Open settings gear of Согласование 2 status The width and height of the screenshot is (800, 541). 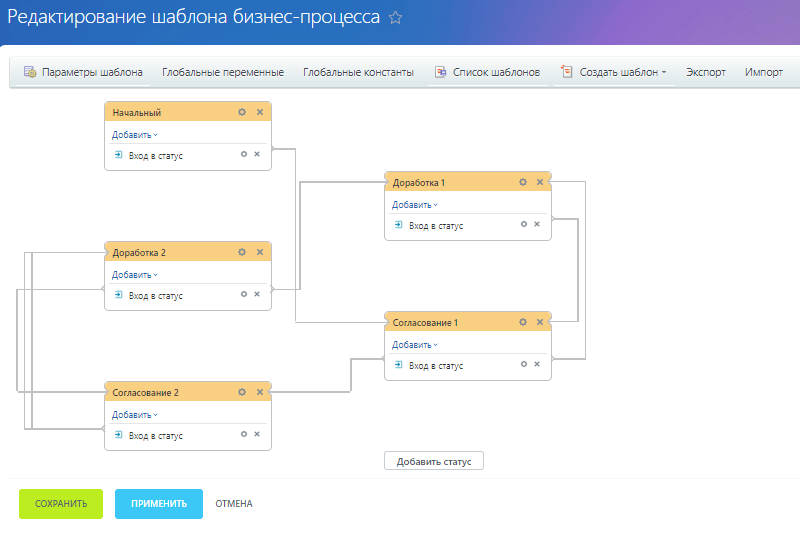242,392
